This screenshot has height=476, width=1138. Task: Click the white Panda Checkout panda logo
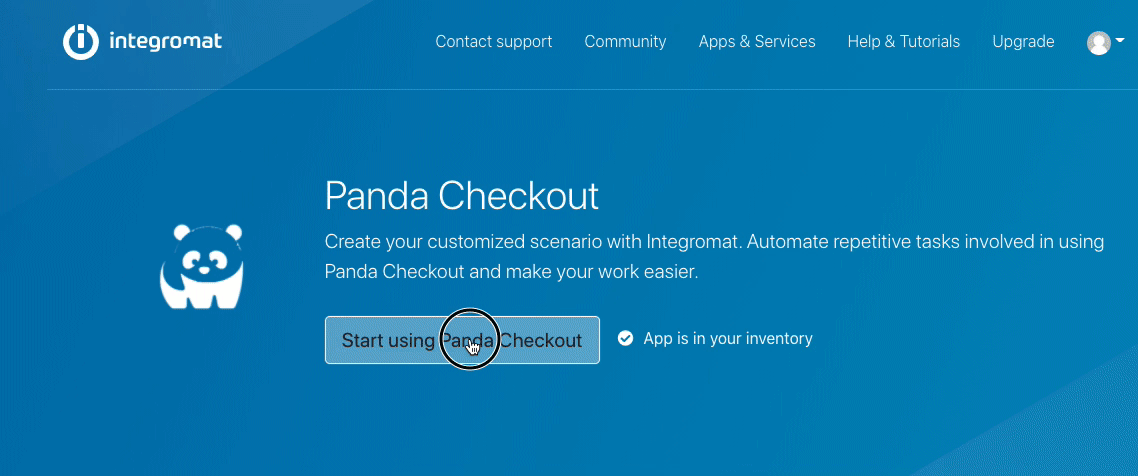(201, 266)
